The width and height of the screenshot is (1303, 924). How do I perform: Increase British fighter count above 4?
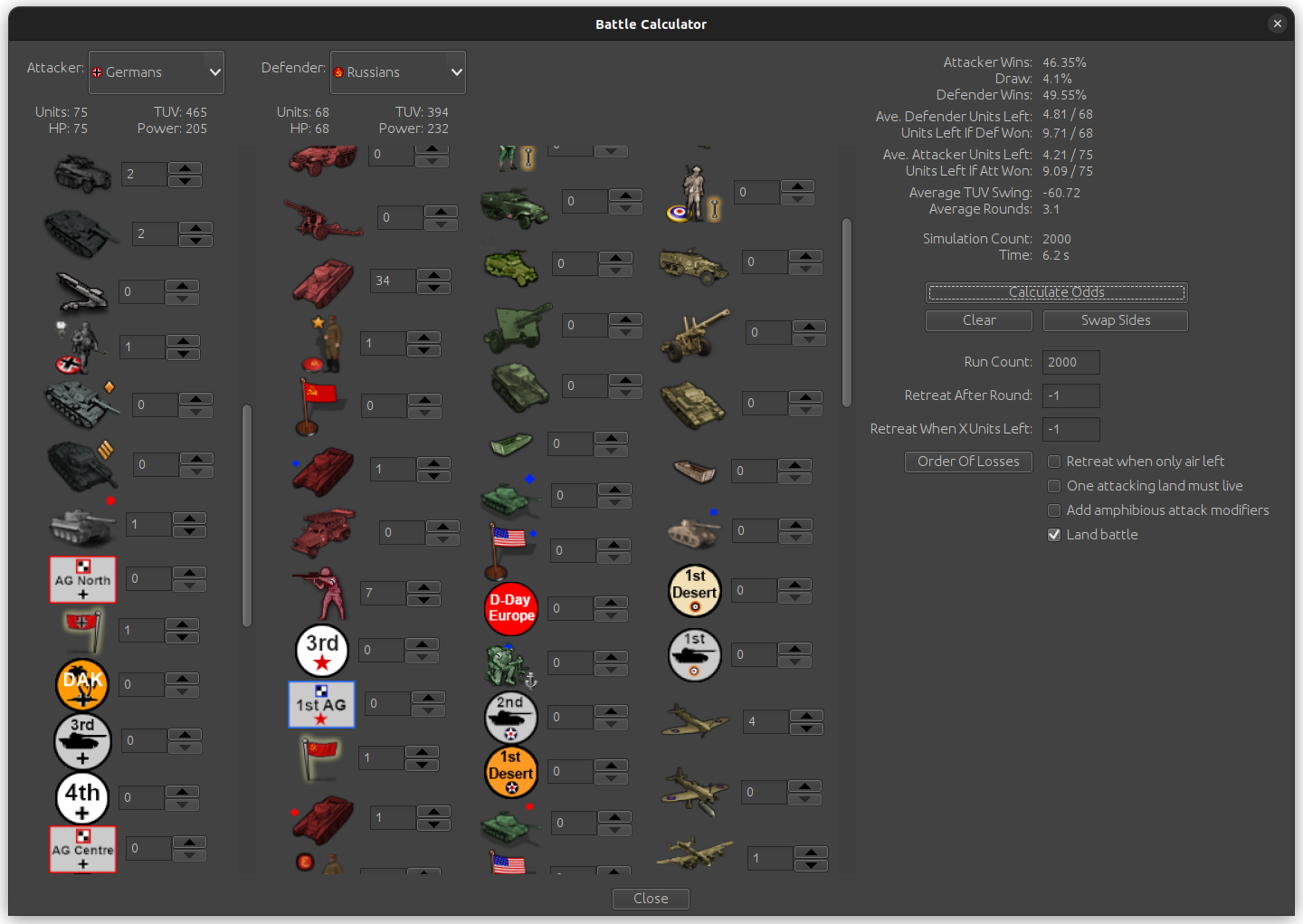[x=806, y=715]
